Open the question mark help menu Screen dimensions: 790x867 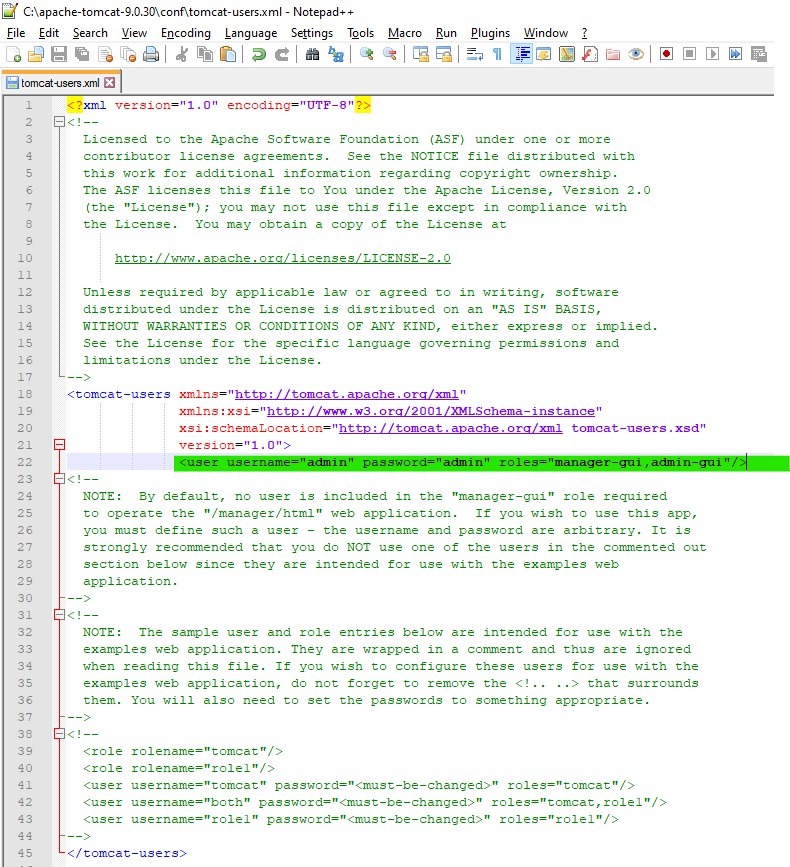(584, 33)
